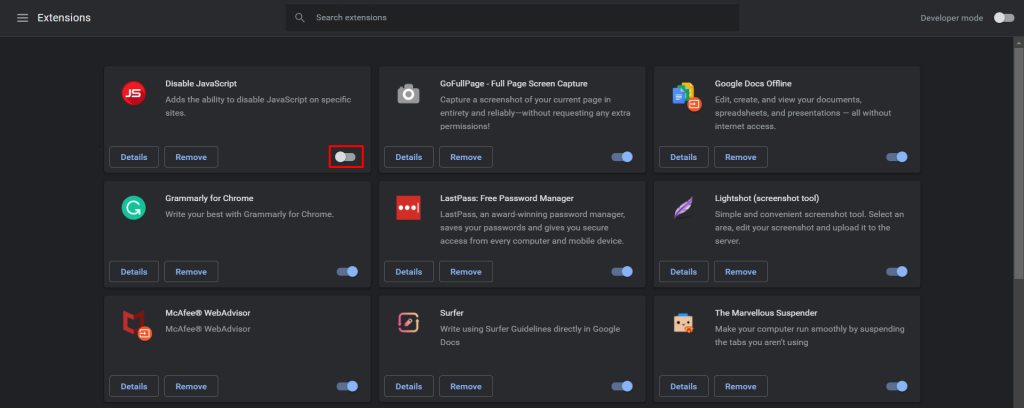Screen dimensions: 1024x408
Task: Click the GoFullPage camera icon
Action: point(408,94)
